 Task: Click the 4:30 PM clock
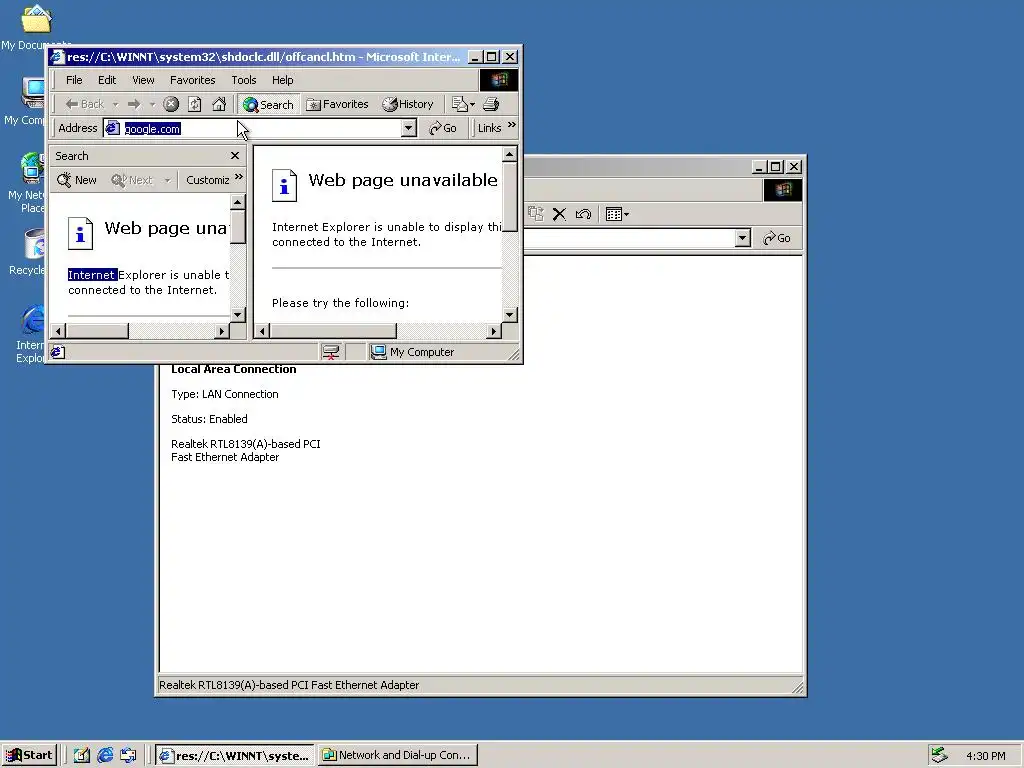point(985,756)
